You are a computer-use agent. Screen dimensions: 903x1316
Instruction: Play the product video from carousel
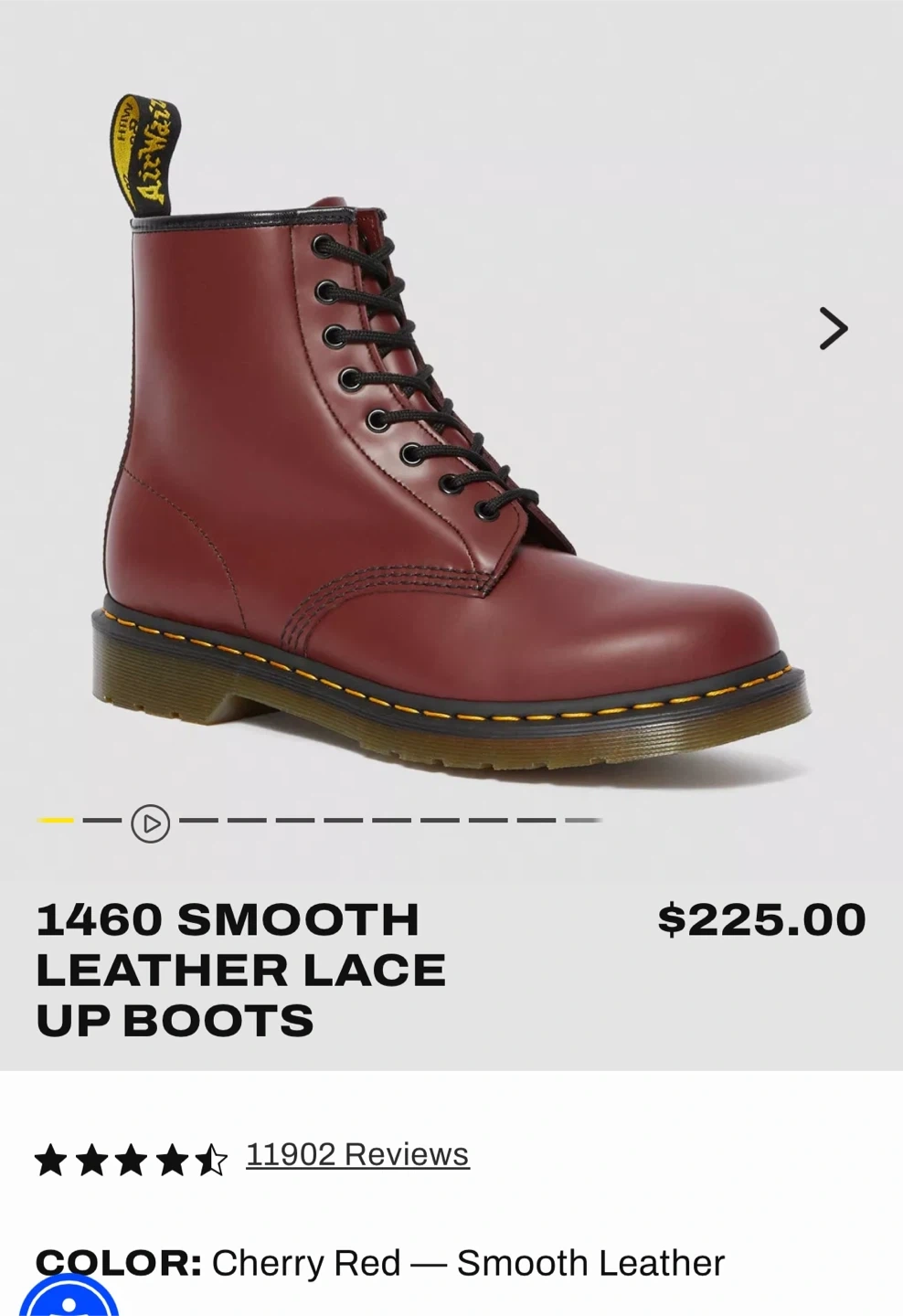pyautogui.click(x=150, y=823)
